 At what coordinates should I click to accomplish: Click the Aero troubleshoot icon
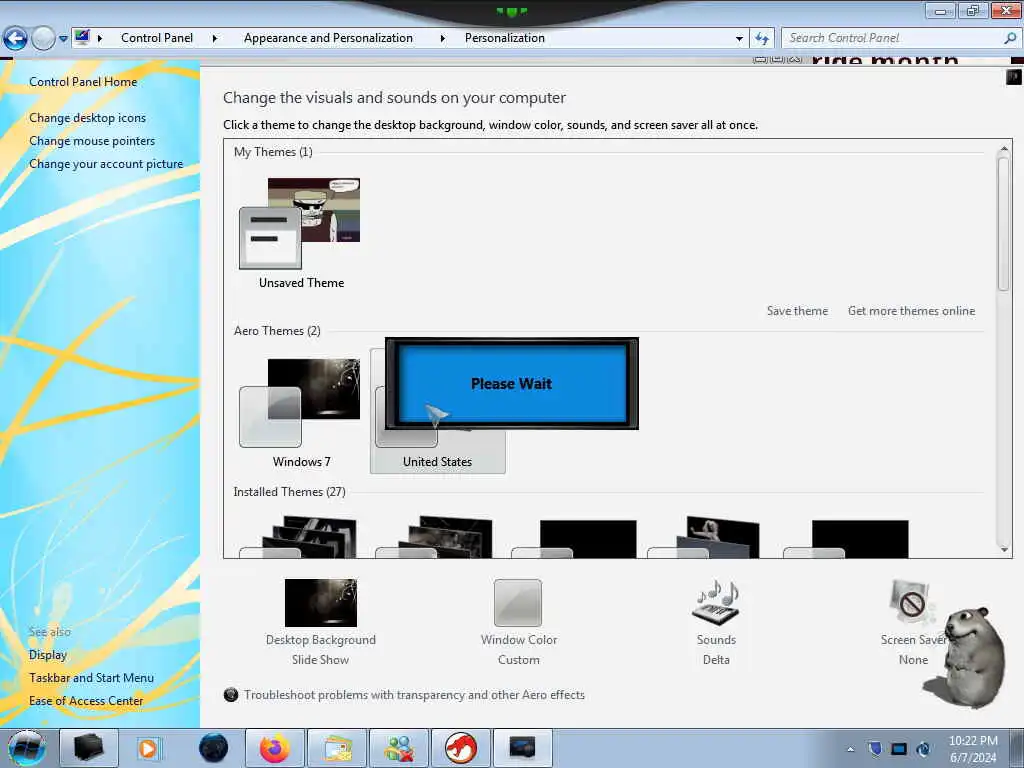pyautogui.click(x=231, y=695)
